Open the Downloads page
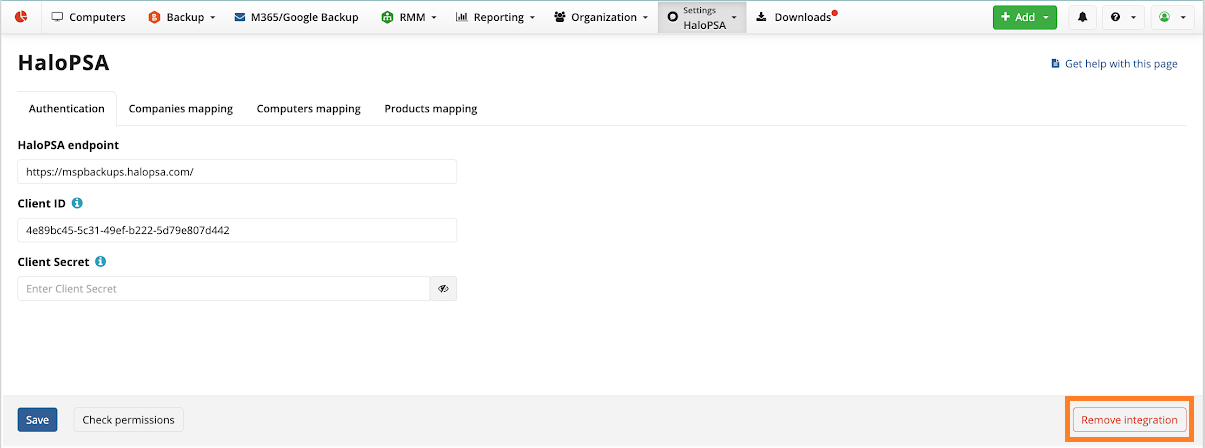 [x=796, y=17]
